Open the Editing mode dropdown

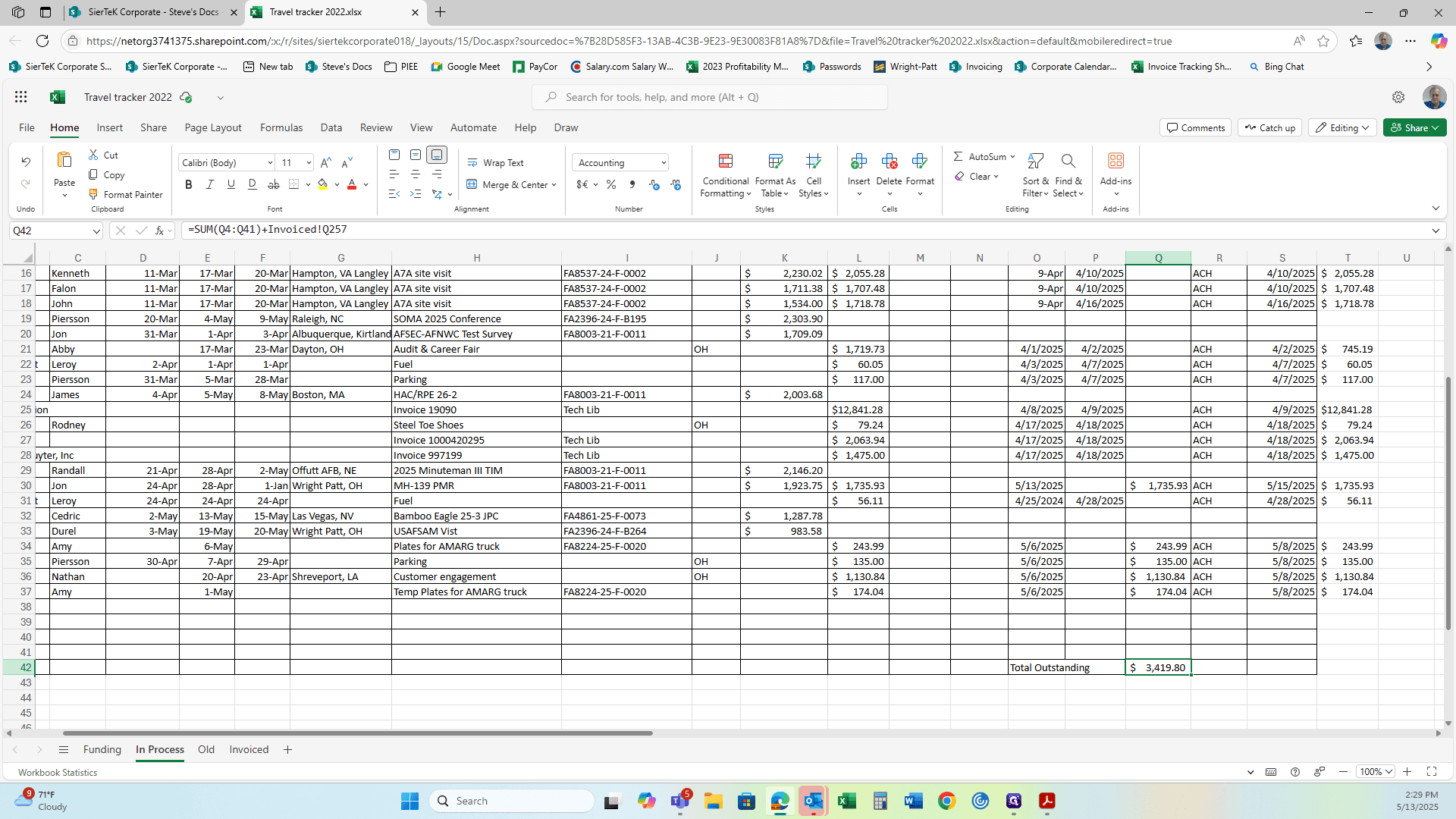(1342, 127)
